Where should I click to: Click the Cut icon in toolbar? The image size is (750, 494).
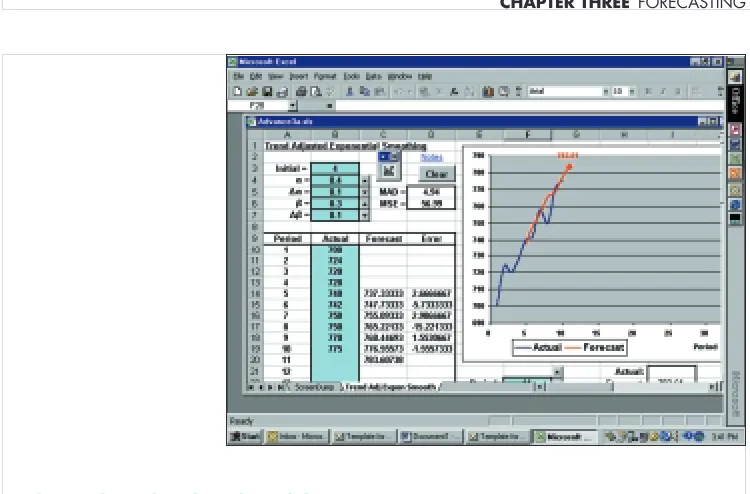pyautogui.click(x=350, y=91)
